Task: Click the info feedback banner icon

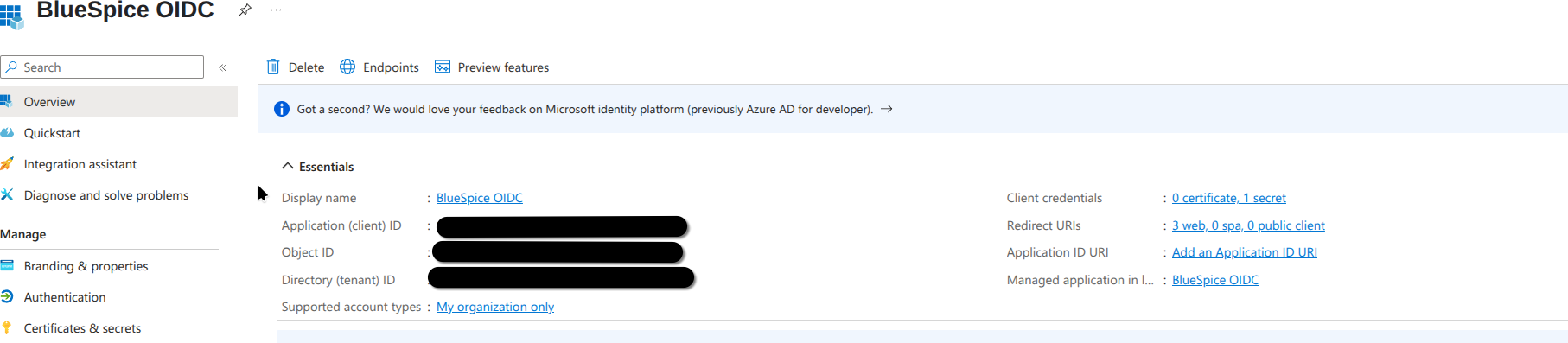Action: [x=282, y=109]
